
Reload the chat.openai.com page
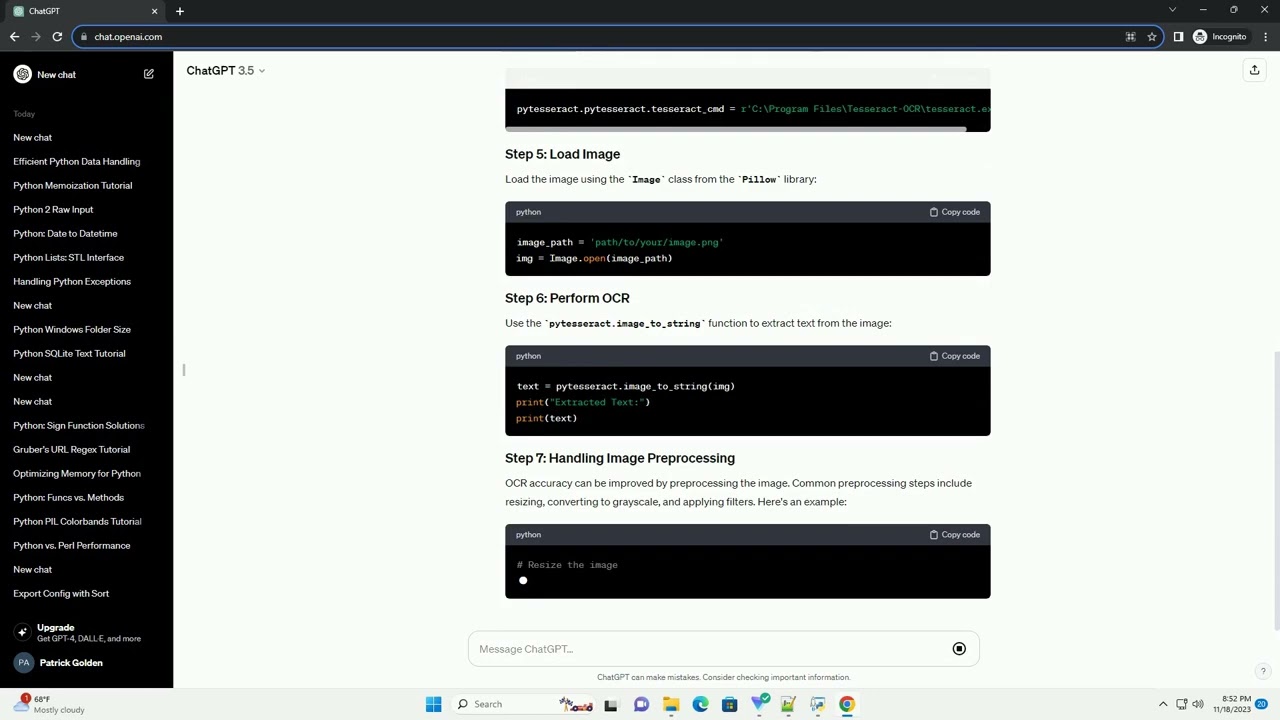(x=57, y=37)
